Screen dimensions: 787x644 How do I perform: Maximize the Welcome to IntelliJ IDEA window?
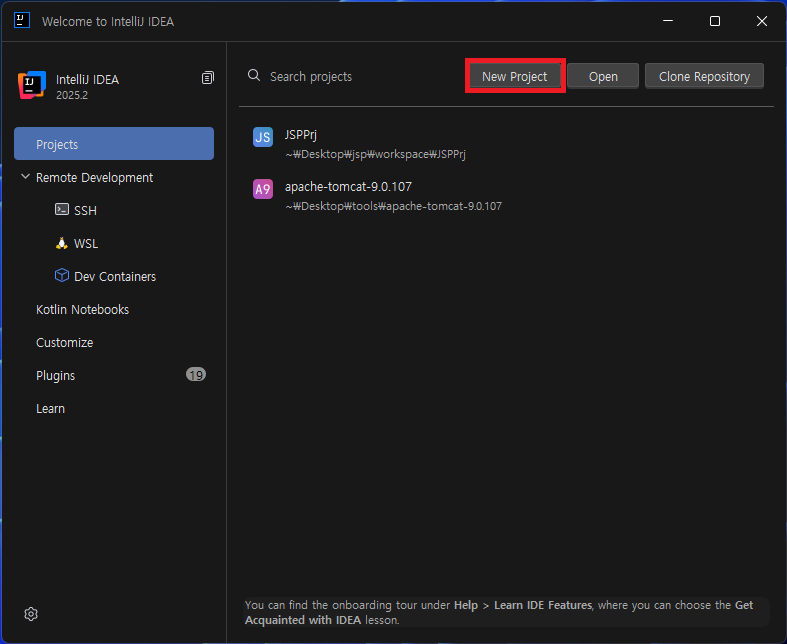pos(715,21)
